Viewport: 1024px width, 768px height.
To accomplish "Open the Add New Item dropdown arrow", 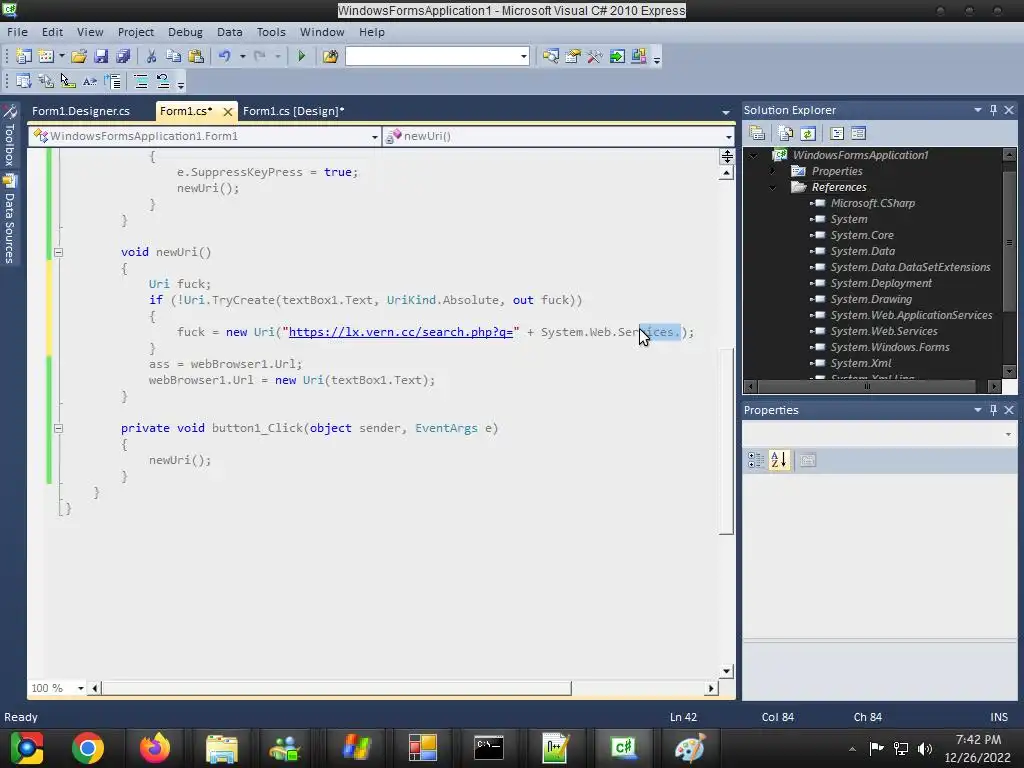I will coord(61,56).
